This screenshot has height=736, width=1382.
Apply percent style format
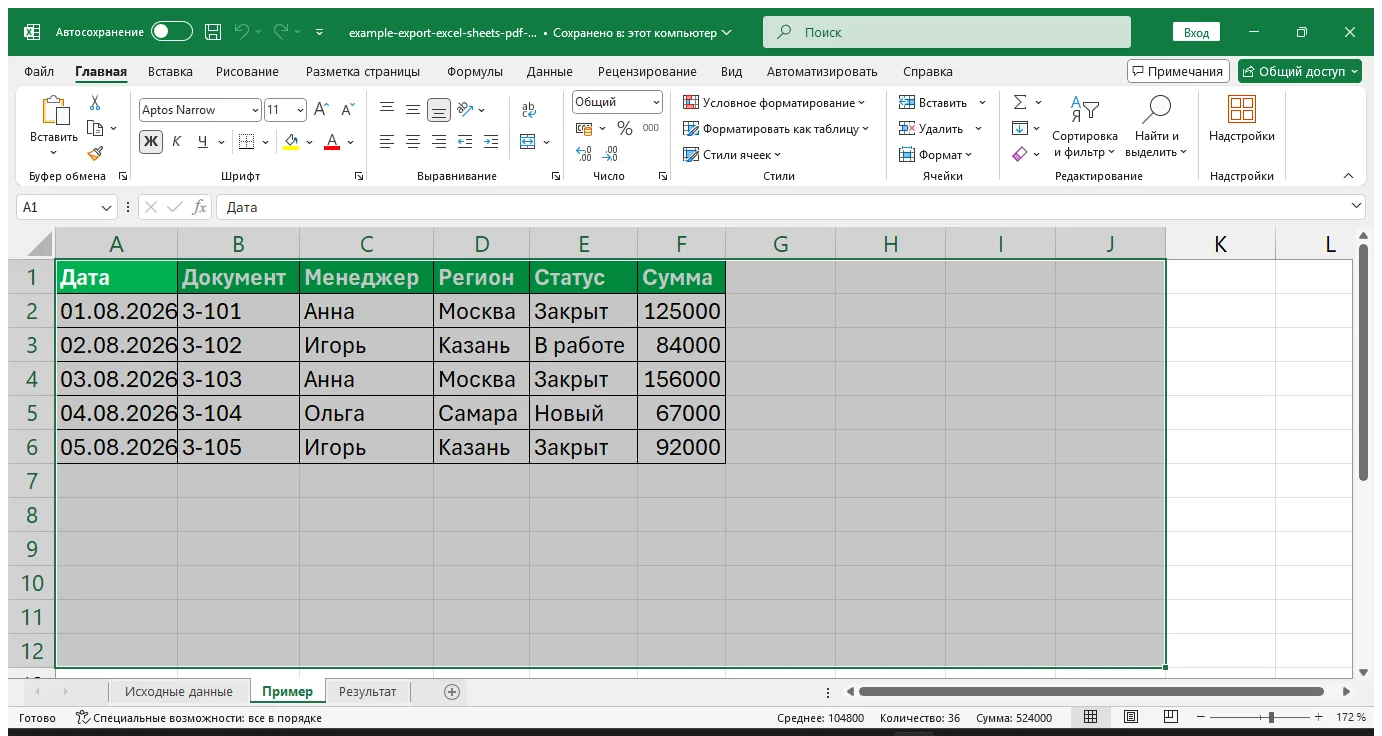625,128
